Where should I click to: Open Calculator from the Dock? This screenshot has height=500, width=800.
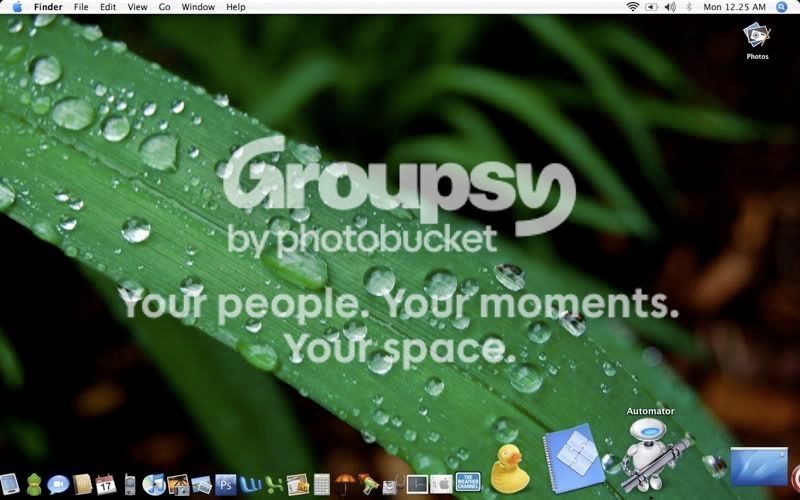(x=321, y=485)
